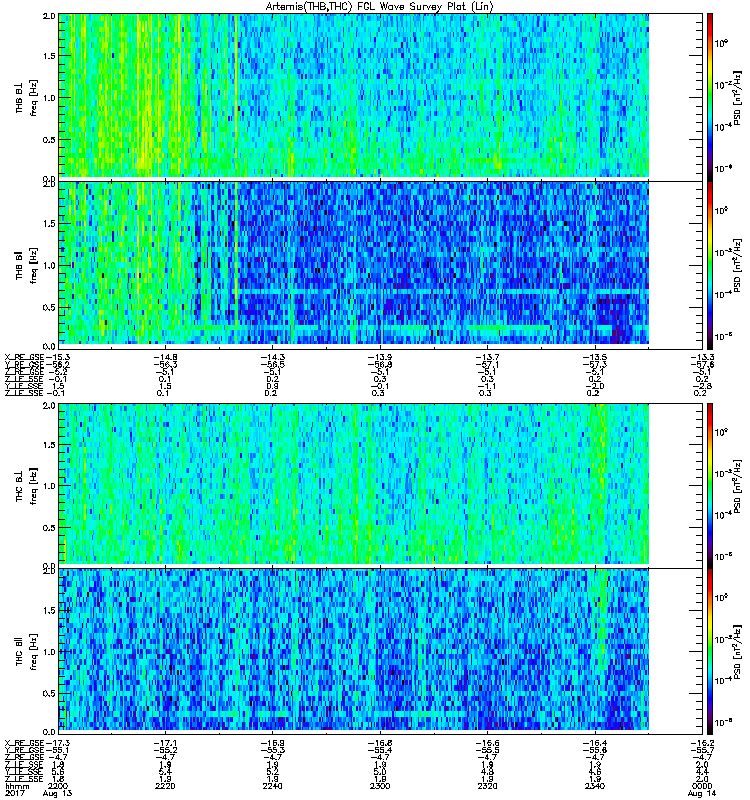Image resolution: width=750 pixels, height=800 pixels.
Task: Click the PSD [nT²/Hz] label of the topmost color bar
Action: coord(738,98)
